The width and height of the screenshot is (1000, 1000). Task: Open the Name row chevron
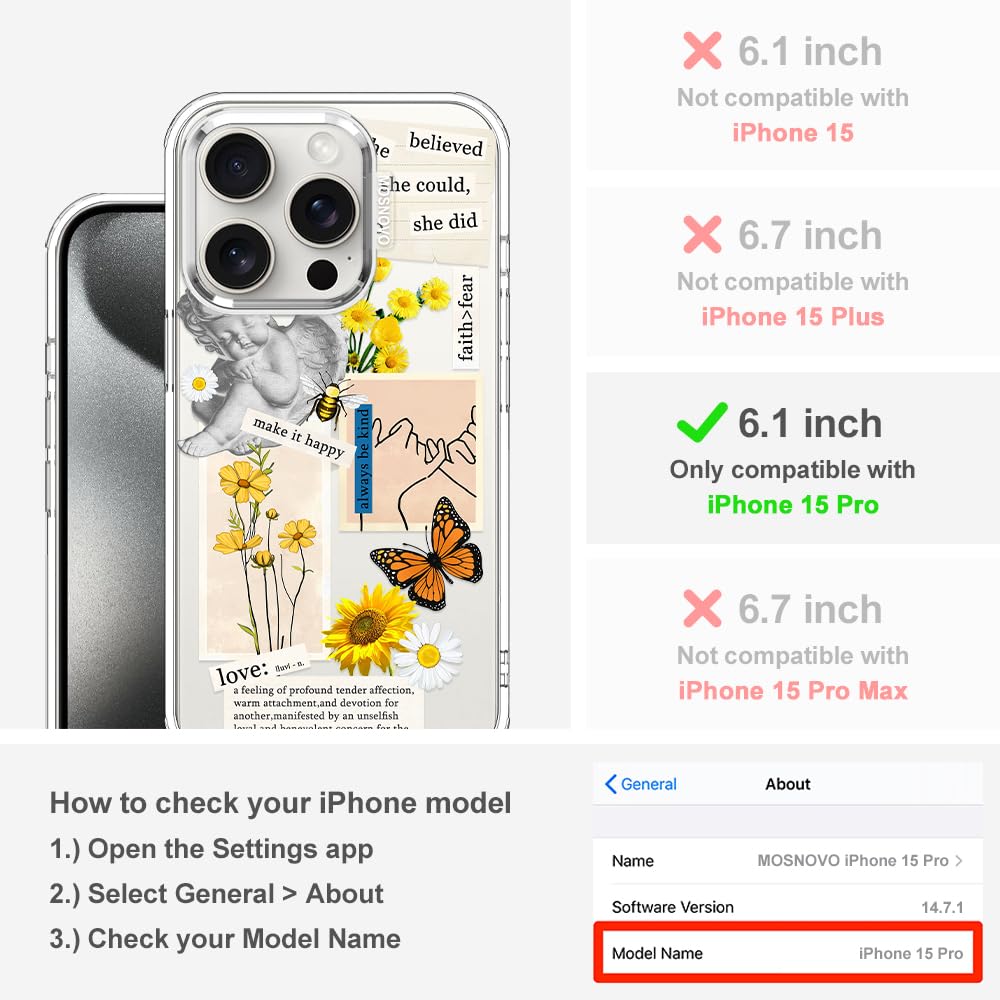(959, 861)
